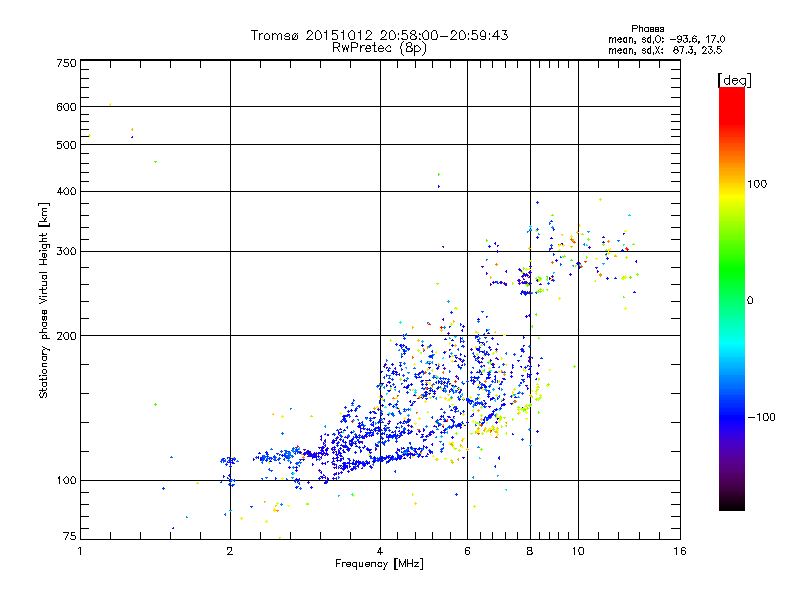Click the x-axis tick label '10'
The image size is (800, 600).
tap(578, 551)
